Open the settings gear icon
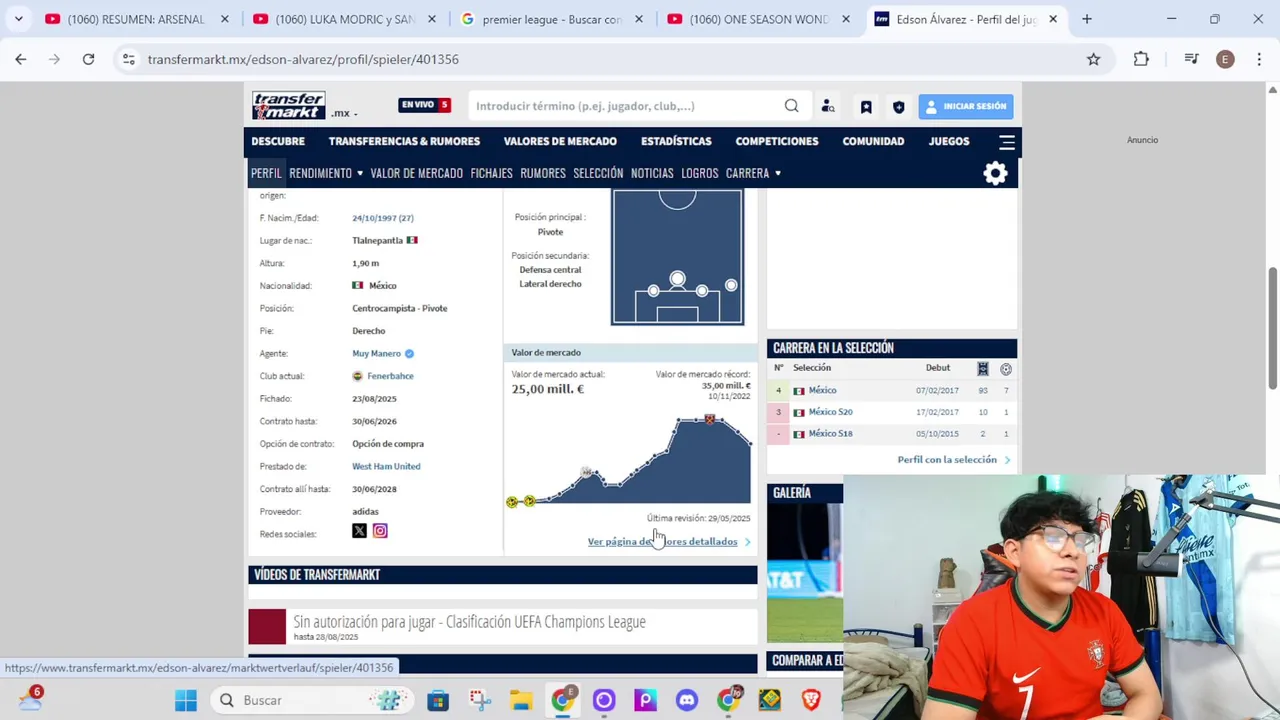 click(x=995, y=174)
